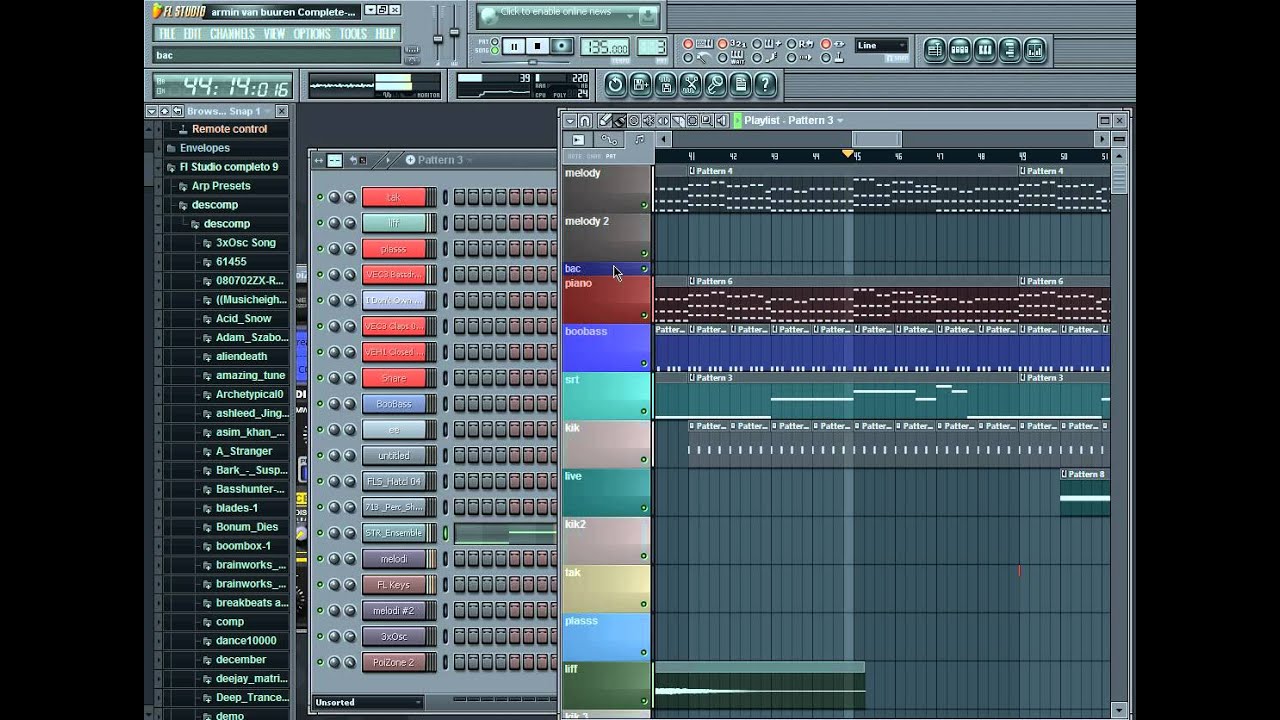Click the FL Keys channel button
This screenshot has width=1280, height=720.
point(394,584)
